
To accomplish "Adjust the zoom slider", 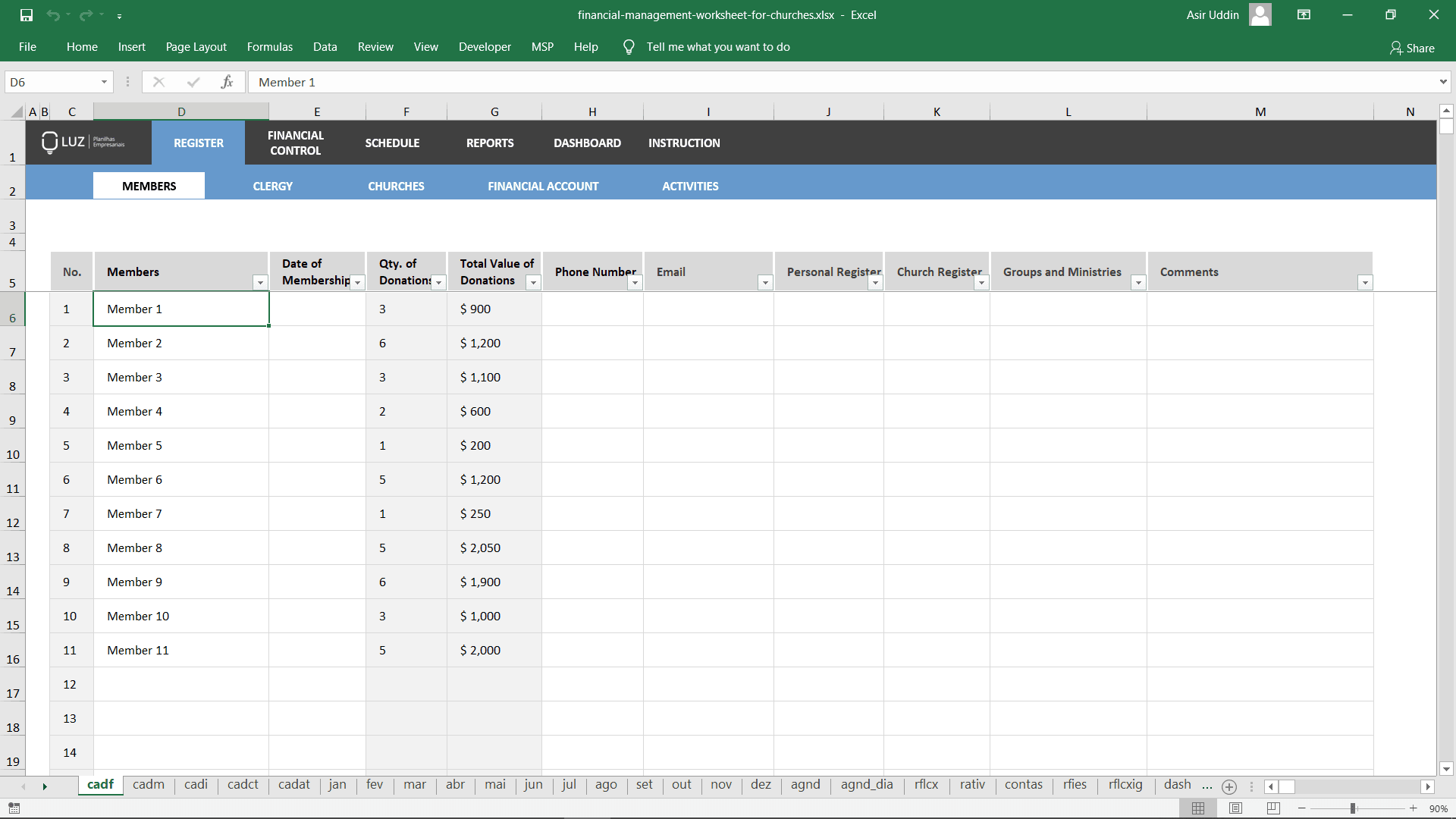I will tap(1354, 808).
